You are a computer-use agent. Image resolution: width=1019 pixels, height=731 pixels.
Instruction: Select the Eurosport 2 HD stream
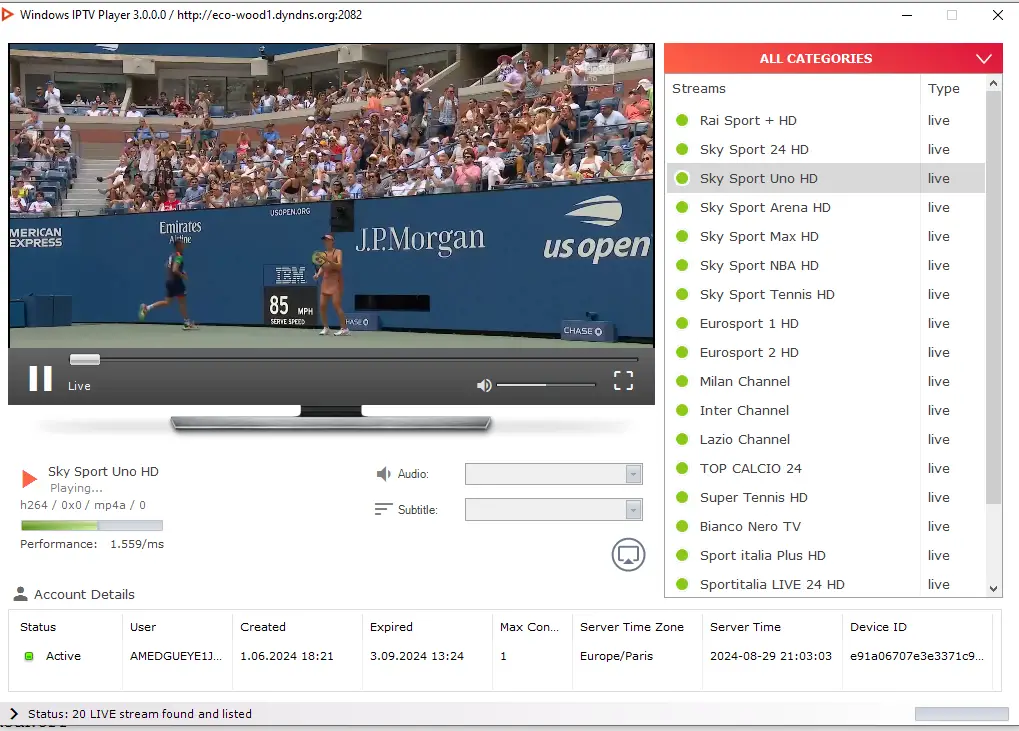pos(825,352)
